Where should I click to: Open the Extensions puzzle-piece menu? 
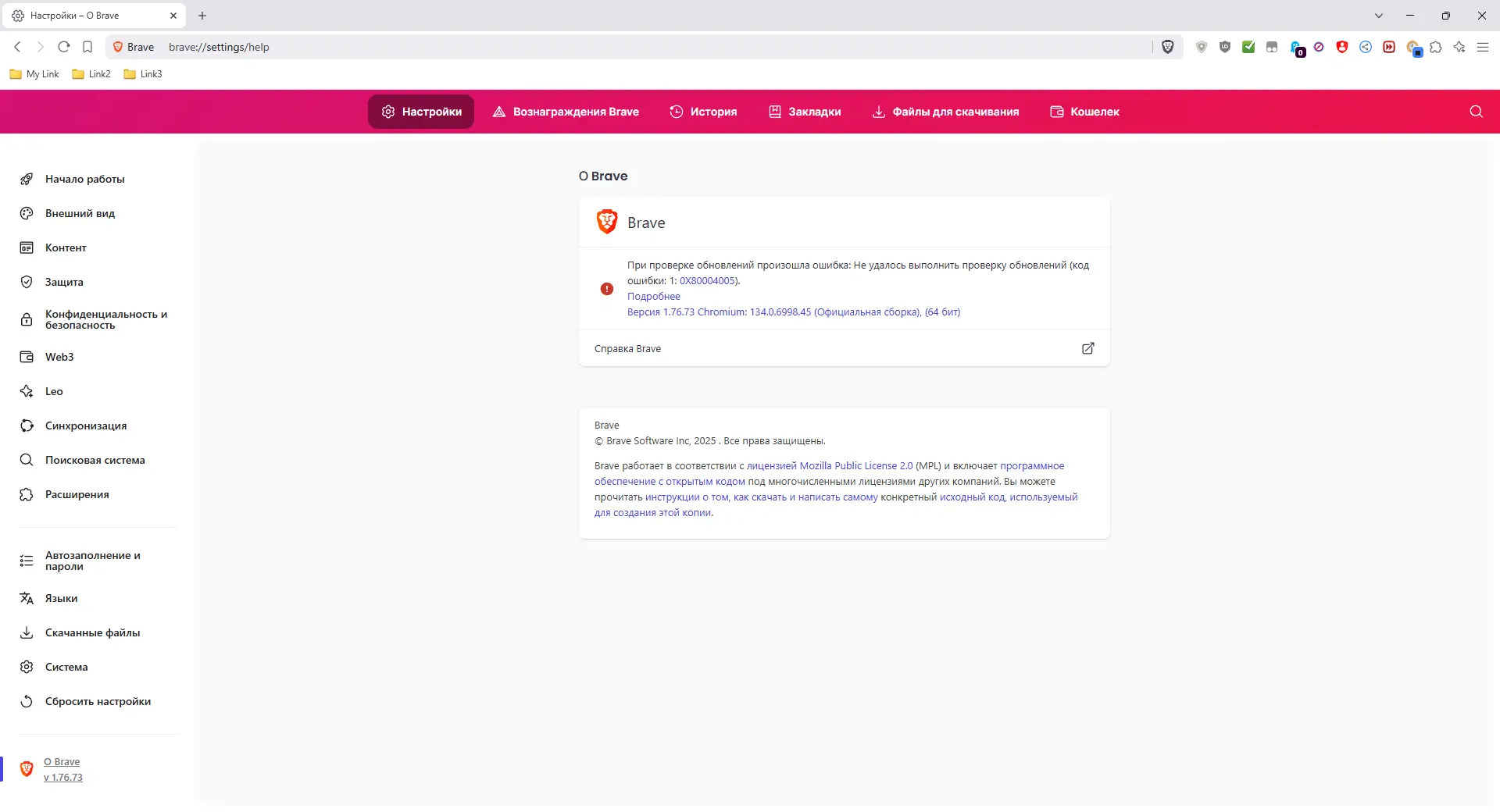(1436, 47)
